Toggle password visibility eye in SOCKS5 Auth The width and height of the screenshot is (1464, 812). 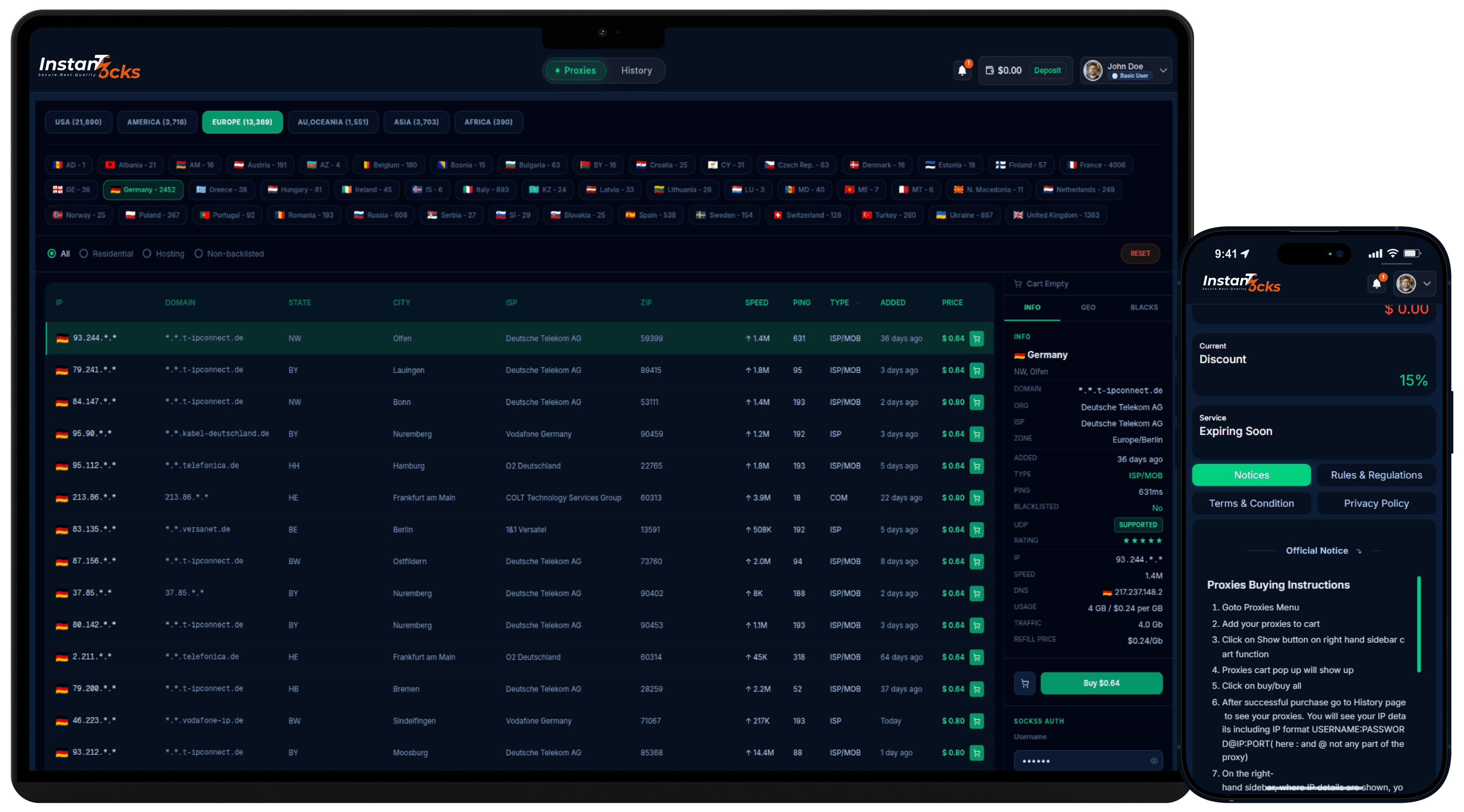click(x=1154, y=761)
